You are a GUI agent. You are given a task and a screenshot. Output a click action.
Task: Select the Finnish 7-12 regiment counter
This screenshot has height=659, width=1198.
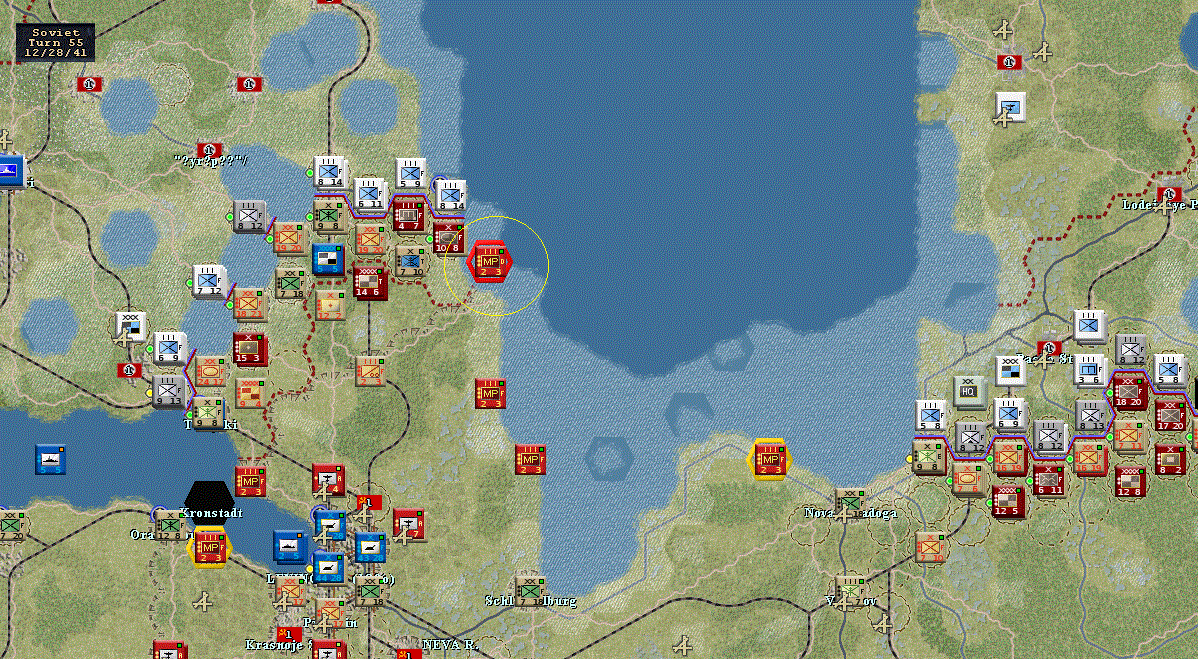click(x=209, y=280)
